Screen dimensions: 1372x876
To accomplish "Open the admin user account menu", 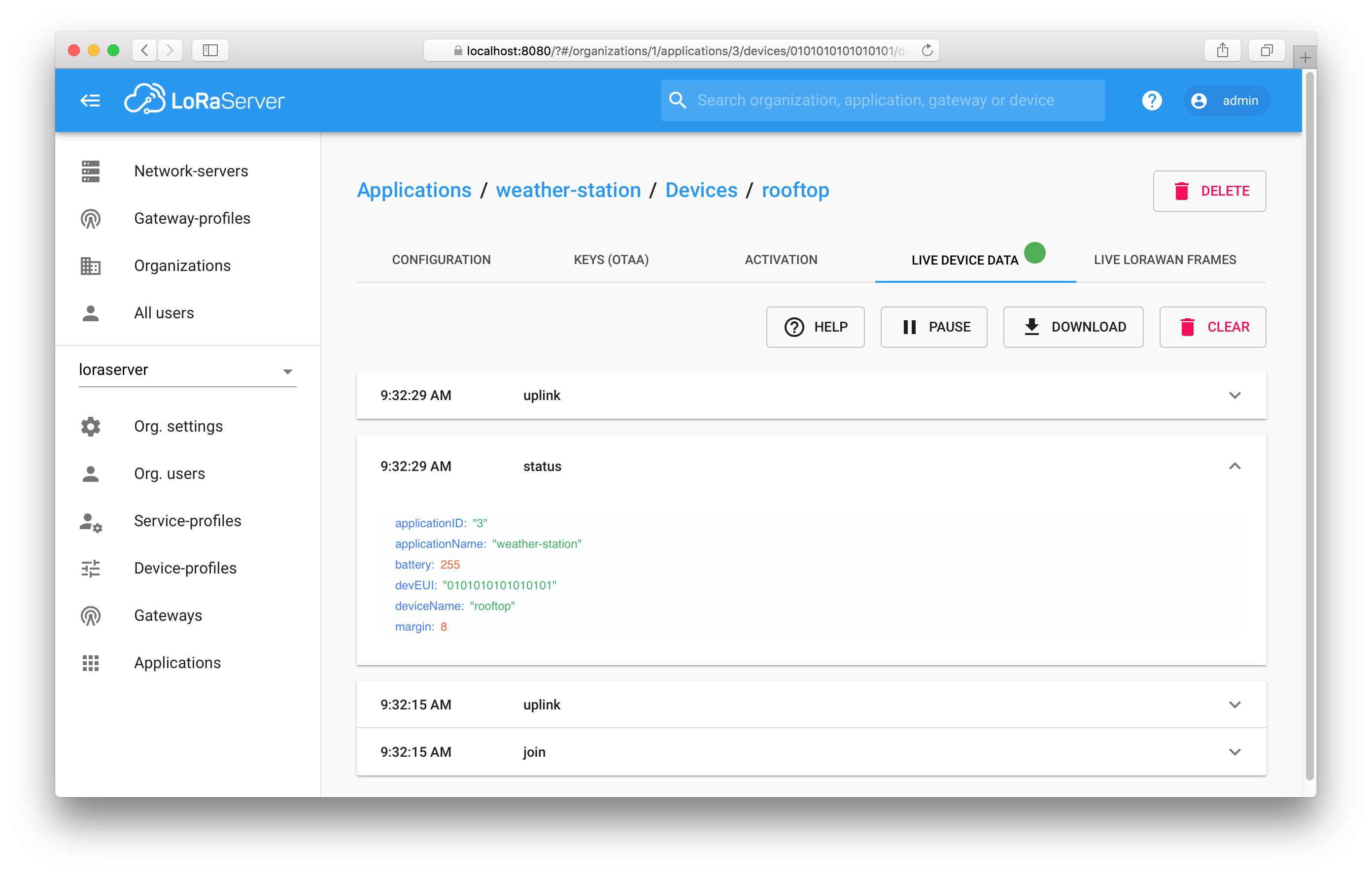I will coord(1226,101).
